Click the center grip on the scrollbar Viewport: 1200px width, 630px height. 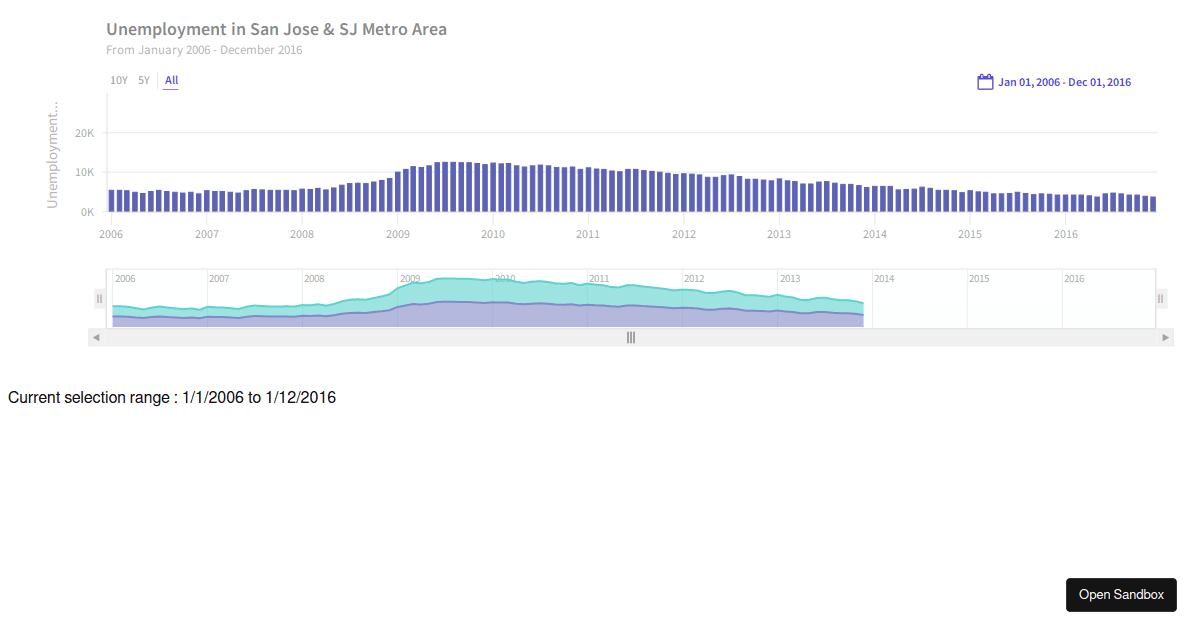(x=630, y=337)
